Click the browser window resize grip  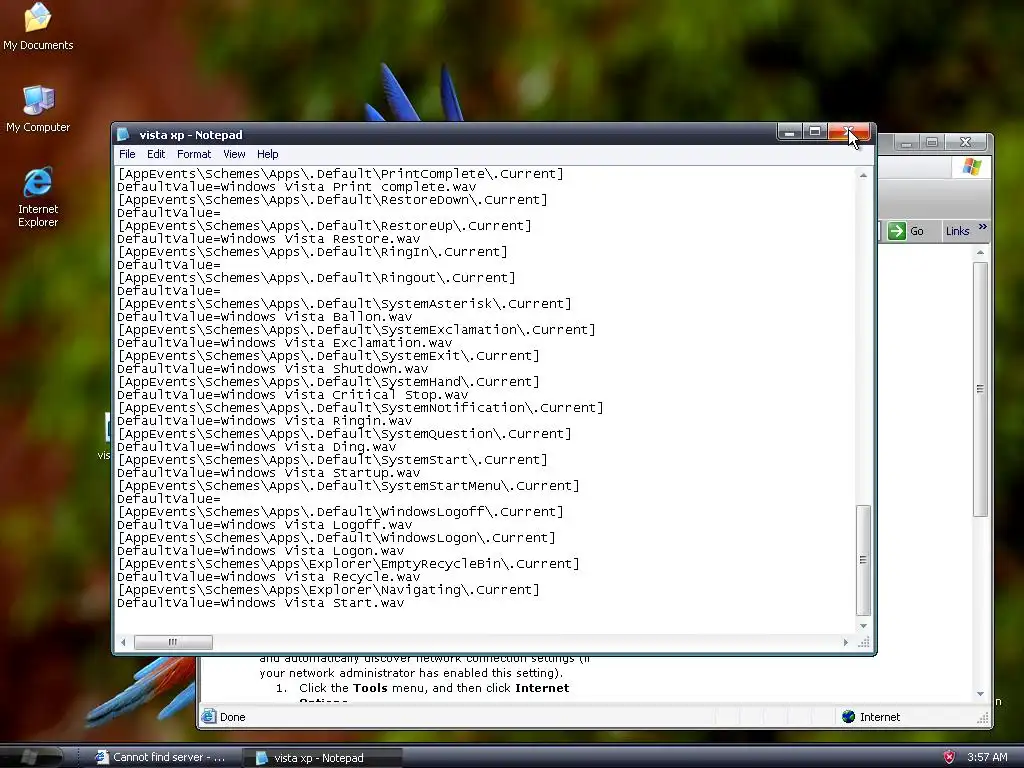983,718
